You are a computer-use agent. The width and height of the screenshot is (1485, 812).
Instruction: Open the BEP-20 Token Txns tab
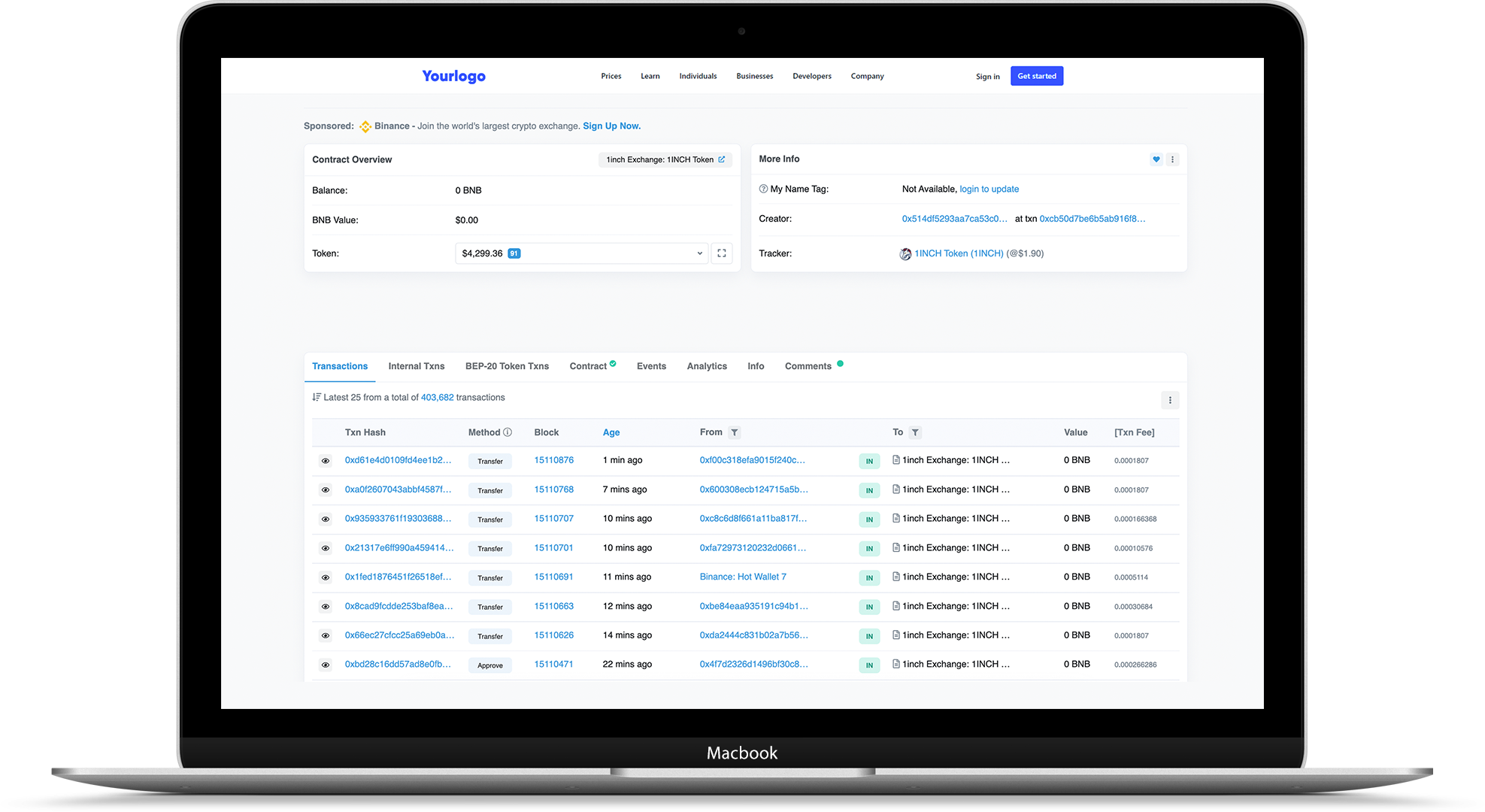[507, 366]
